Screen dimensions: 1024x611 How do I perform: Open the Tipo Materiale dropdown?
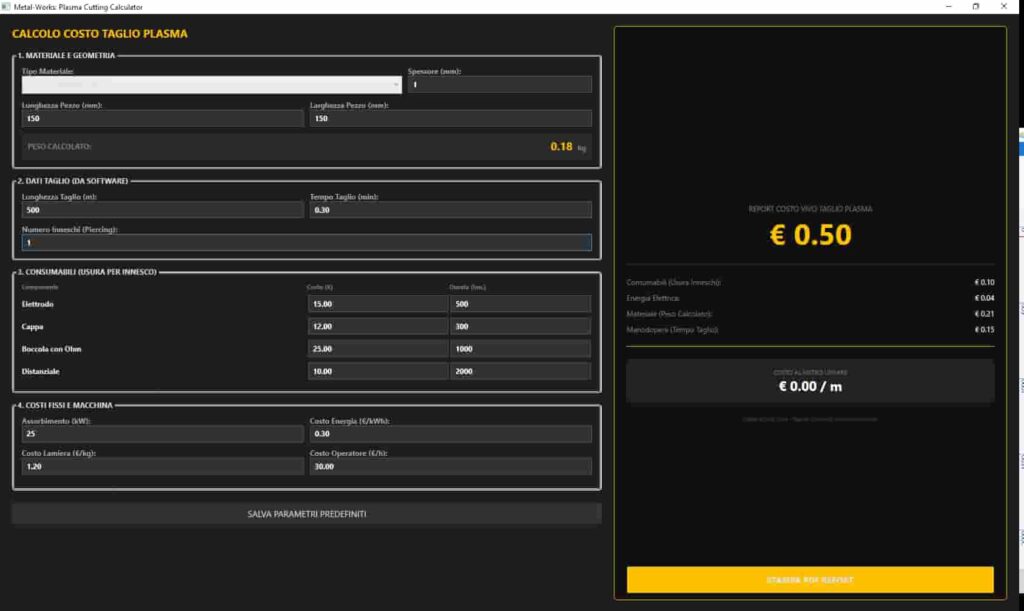211,85
